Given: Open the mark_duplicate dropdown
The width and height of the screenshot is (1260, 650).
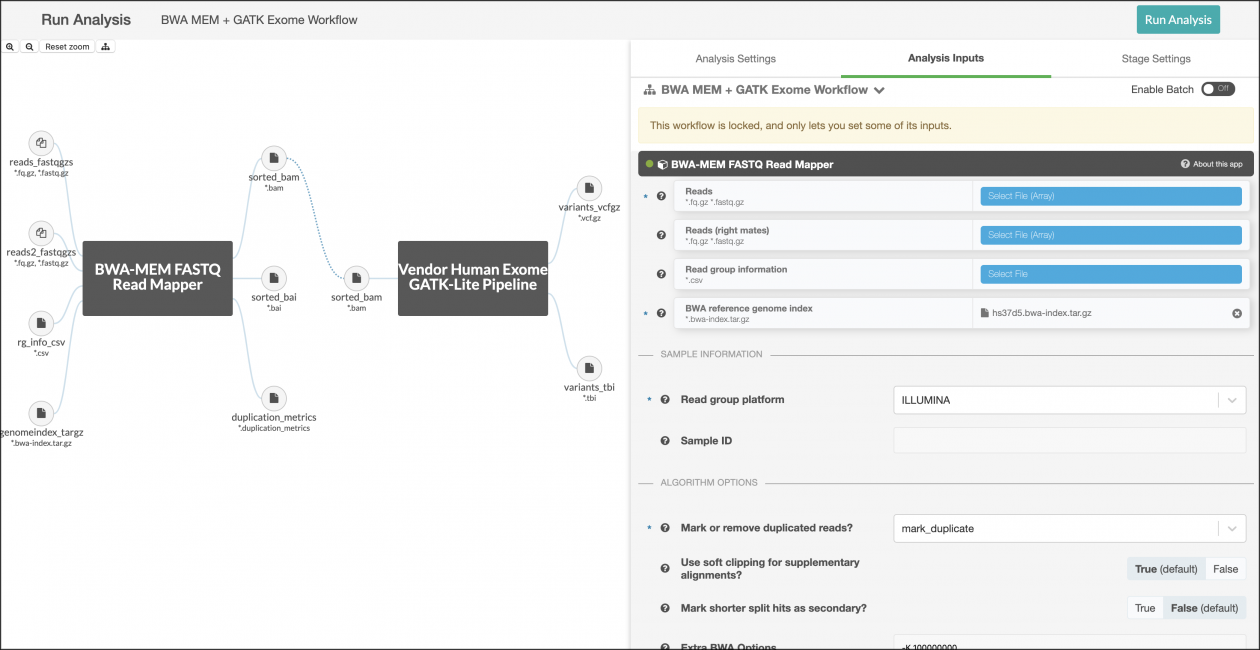Looking at the screenshot, I should coord(1069,528).
